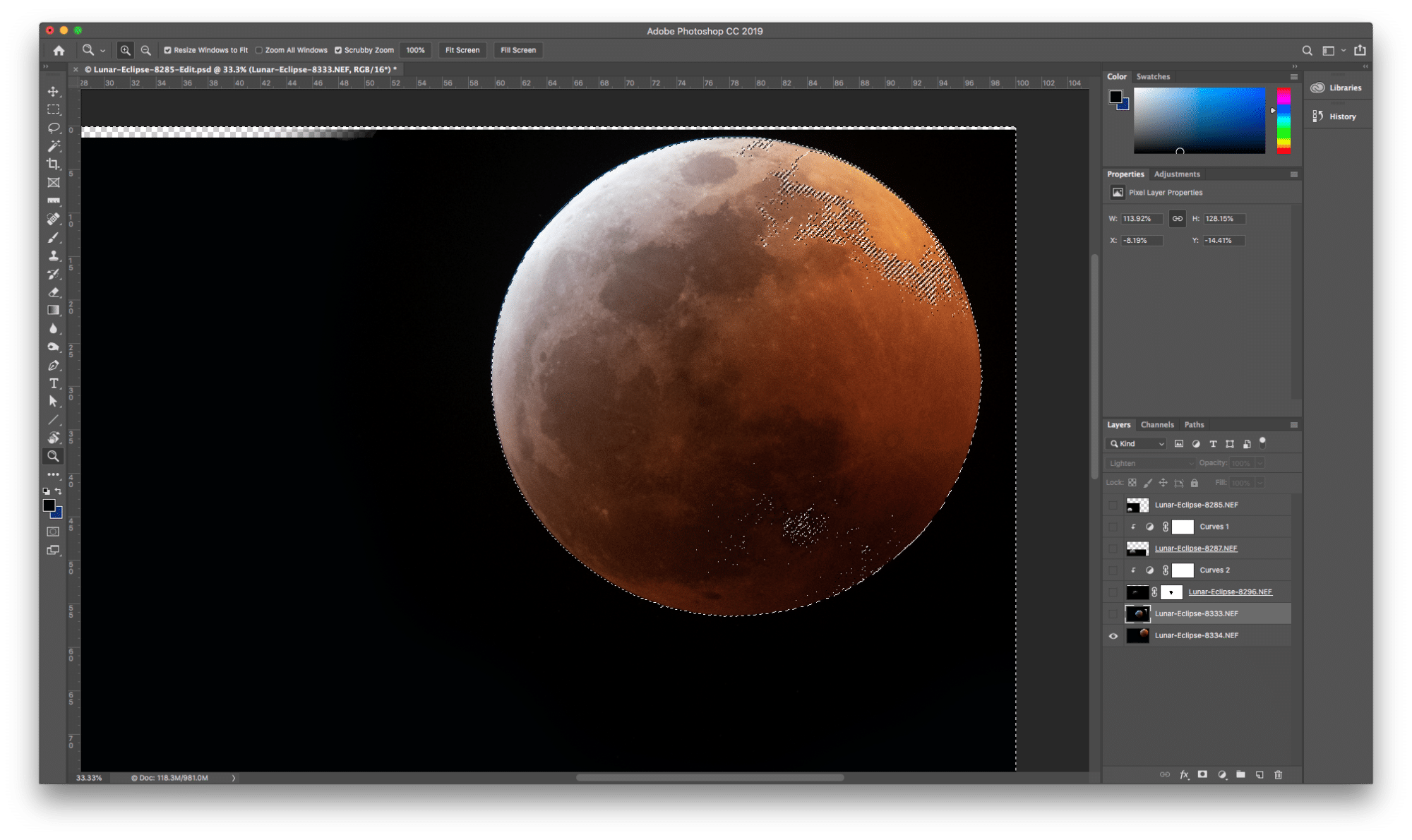
Task: Select the Frame tool
Action: pos(54,183)
